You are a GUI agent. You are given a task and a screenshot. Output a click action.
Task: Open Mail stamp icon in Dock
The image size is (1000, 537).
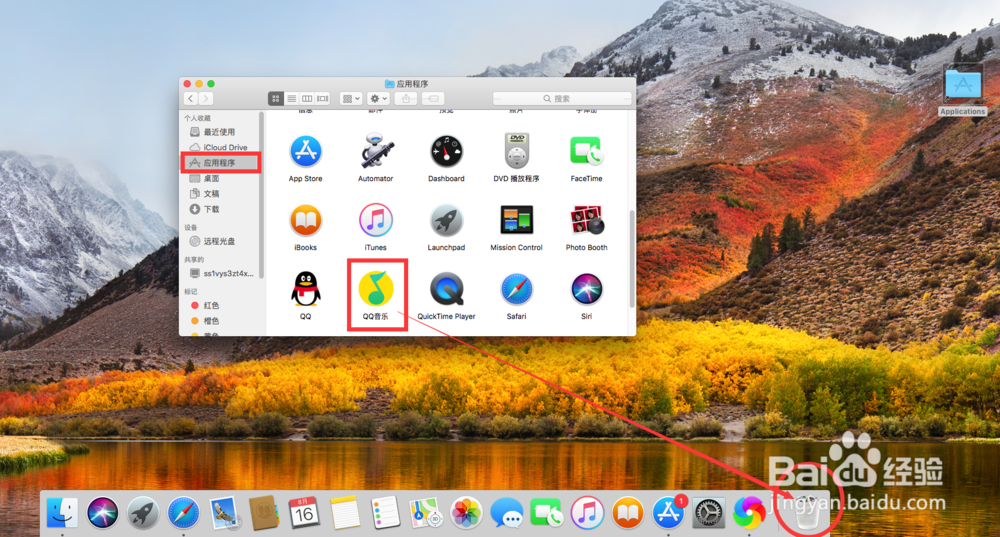(224, 513)
